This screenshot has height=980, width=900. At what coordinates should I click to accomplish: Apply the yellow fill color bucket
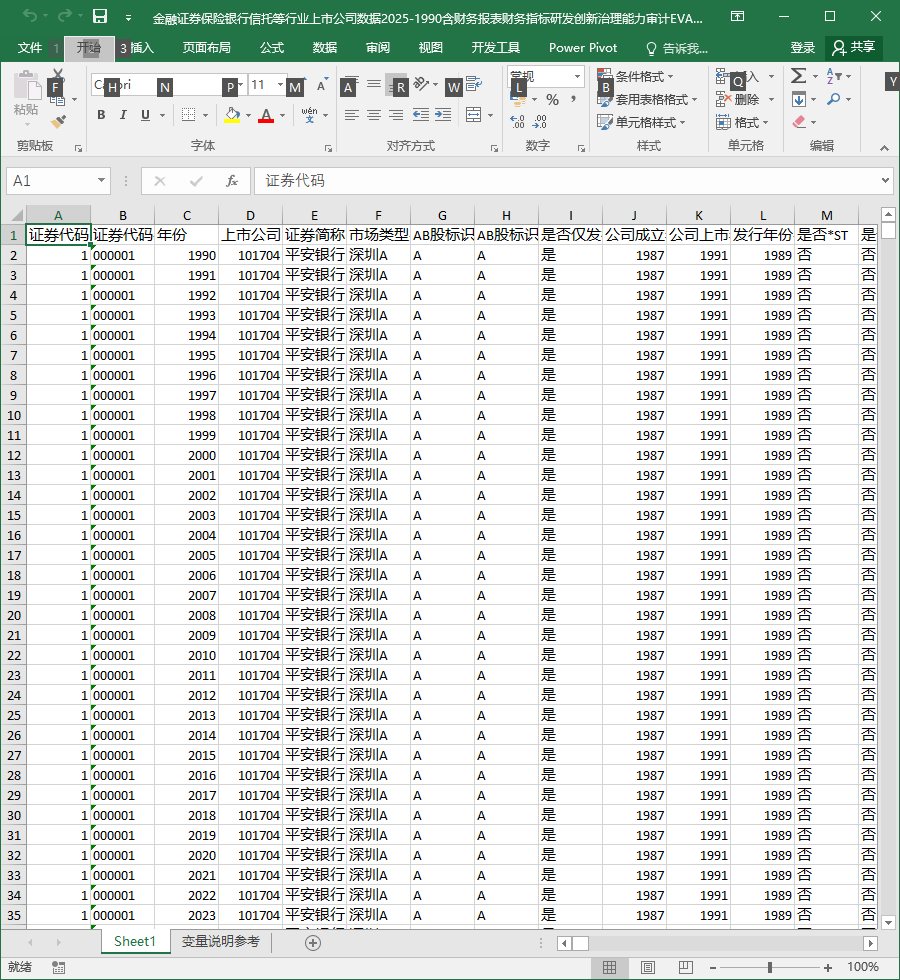coord(232,116)
